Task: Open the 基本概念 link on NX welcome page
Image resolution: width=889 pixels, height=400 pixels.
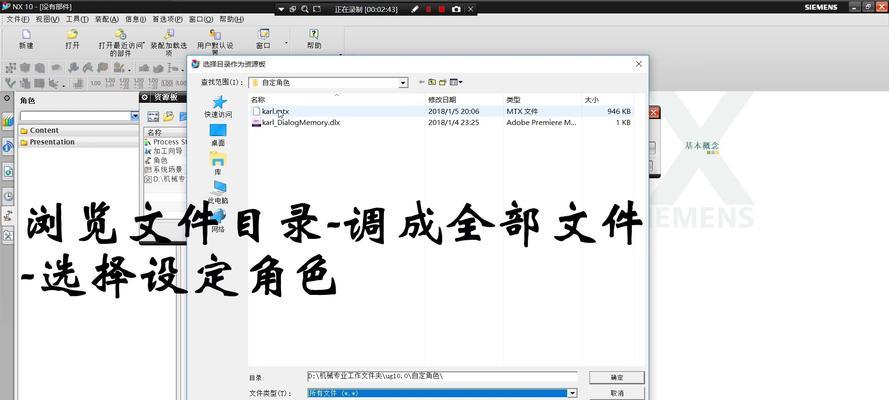Action: point(702,146)
